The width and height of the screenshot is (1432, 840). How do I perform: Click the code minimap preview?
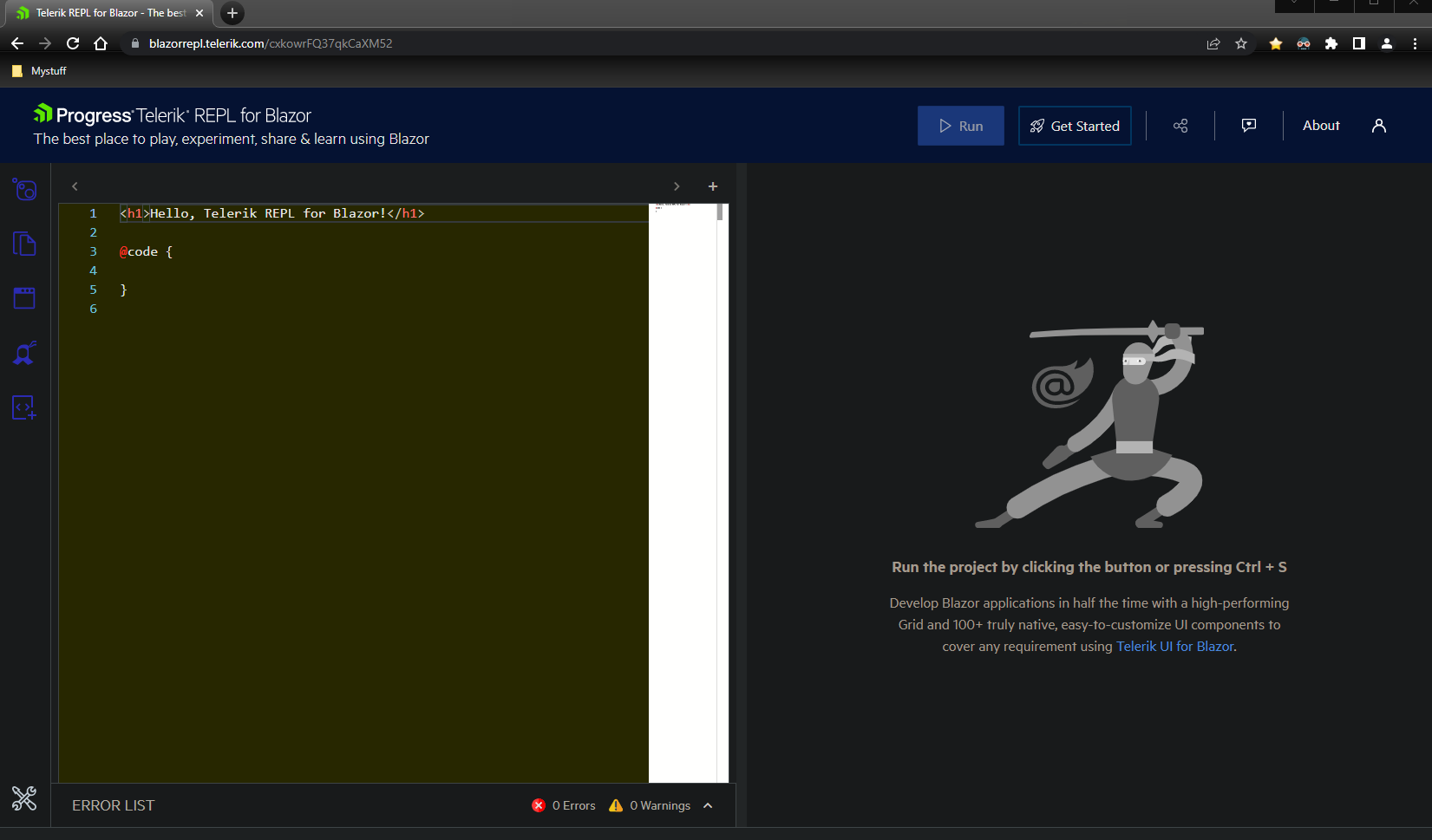pyautogui.click(x=683, y=493)
